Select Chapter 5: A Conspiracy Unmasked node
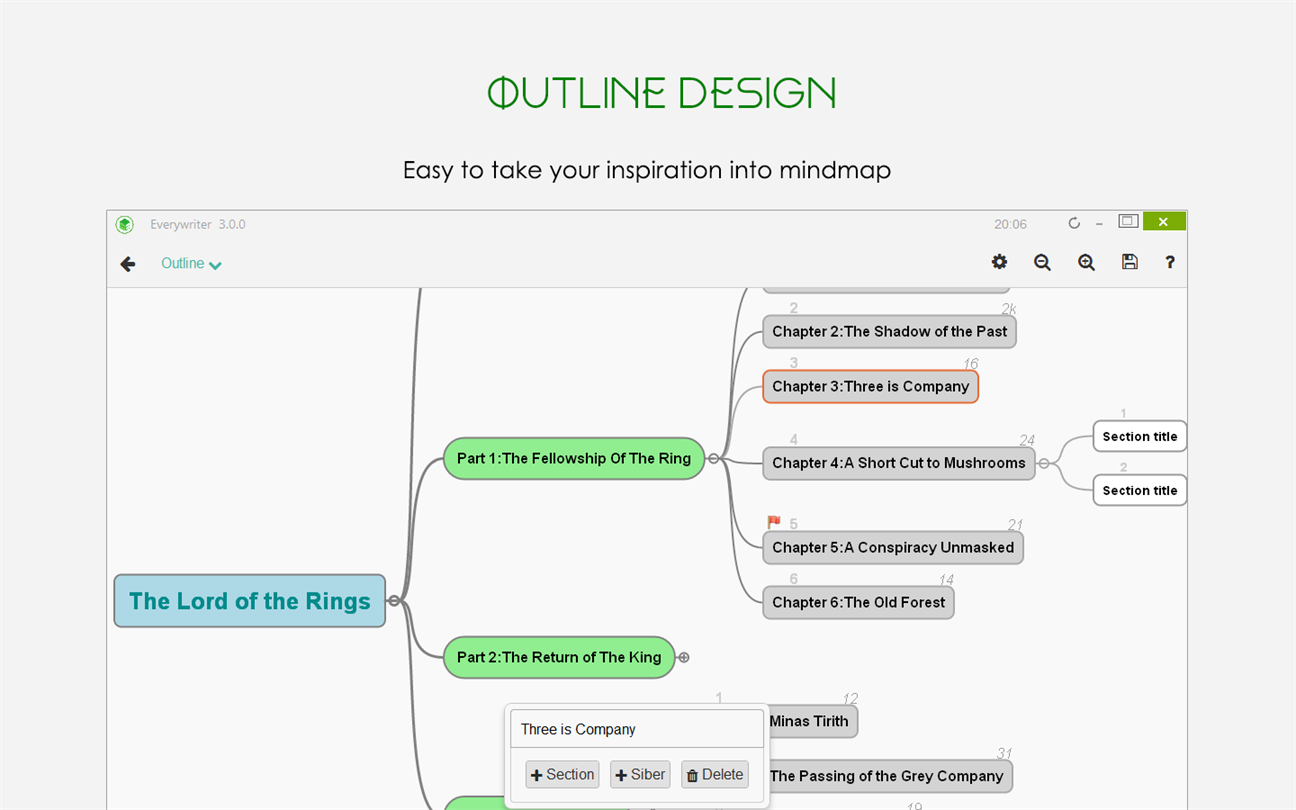 coord(893,547)
